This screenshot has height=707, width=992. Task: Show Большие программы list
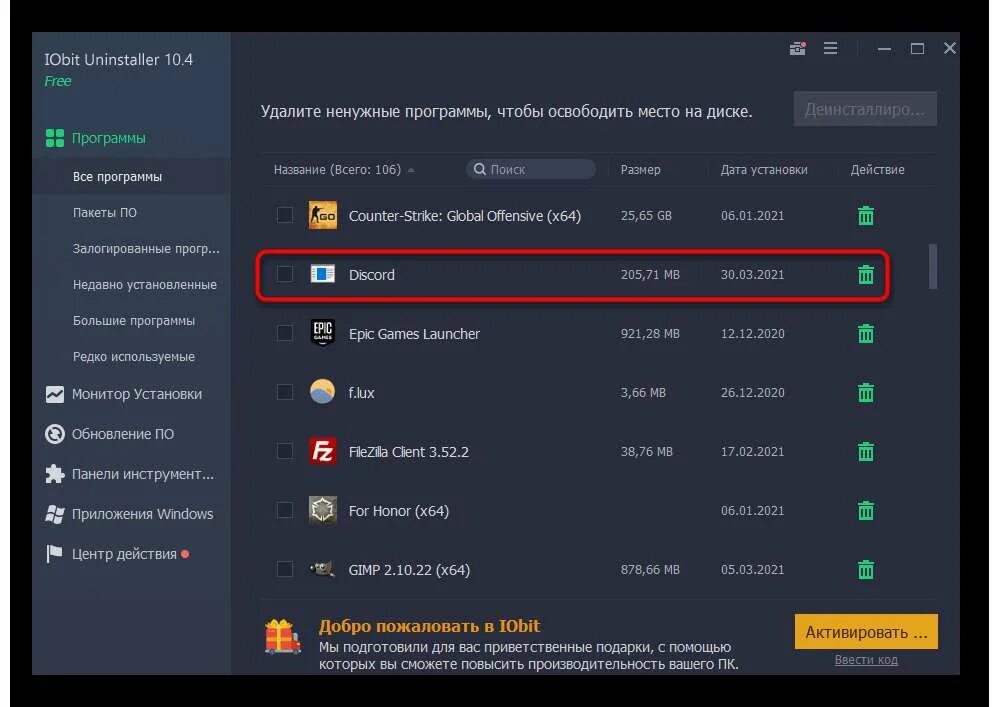(133, 321)
